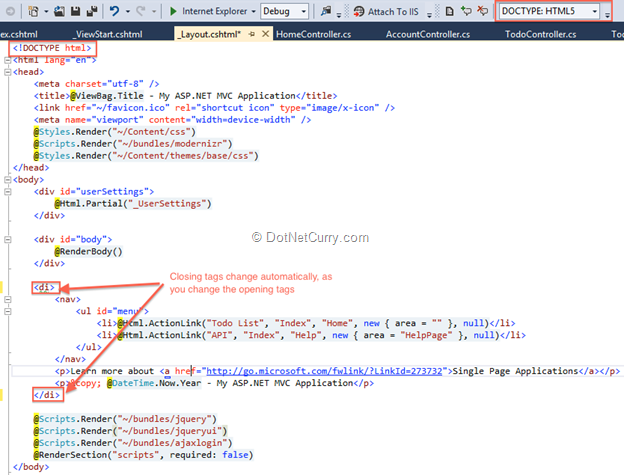Collapse the ul id="menu" region
624x475 pixels.
[8, 311]
